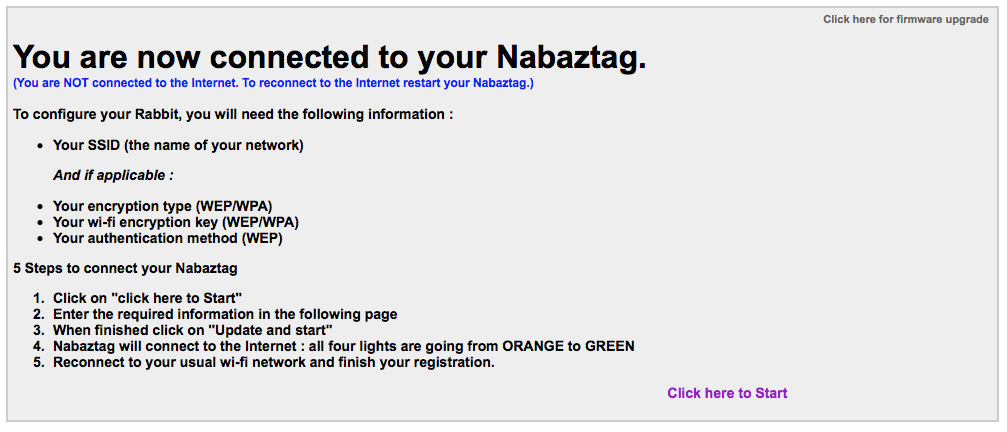Screen dimensions: 1007x432
Task: Click step 4 'Nabaztag will connect to the Internet'
Action: 344,347
